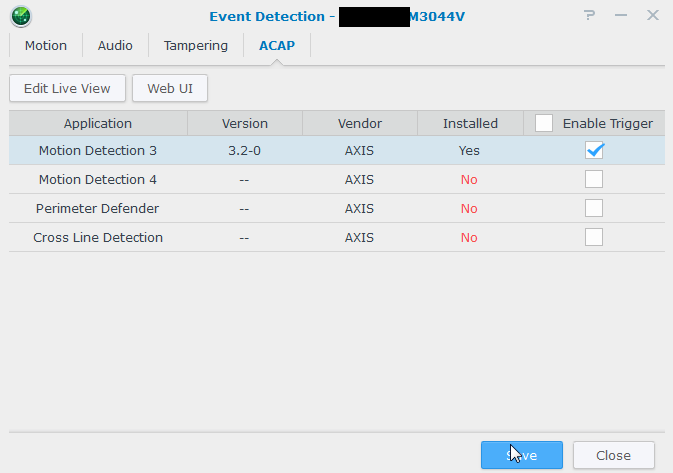Minimize the Event Detection window
Viewport: 673px width, 473px height.
(621, 15)
